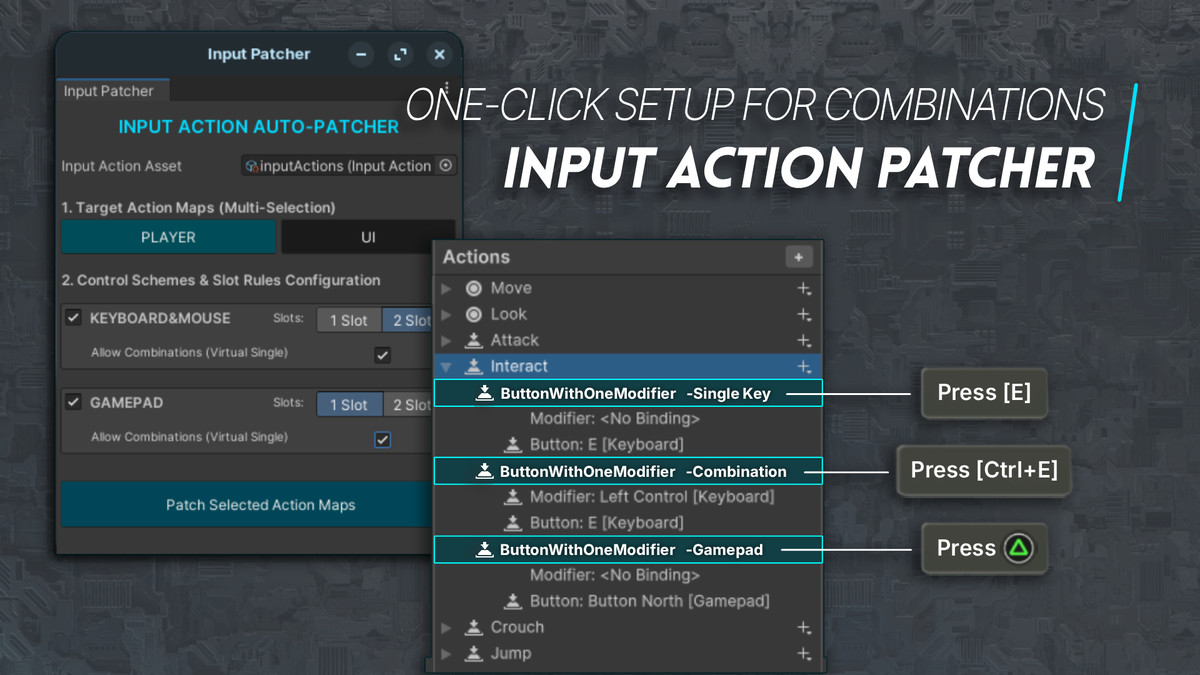Expand the Move action
Image resolution: width=1200 pixels, height=675 pixels.
point(447,289)
